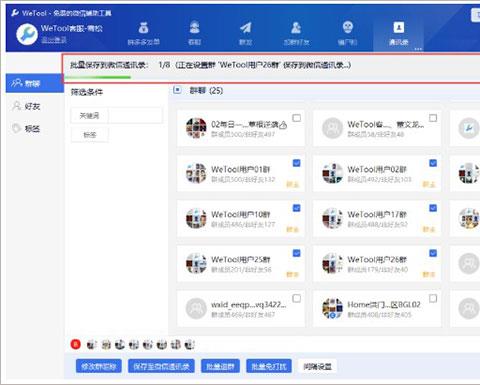Click the 群聊 (25) header label
480x385 pixels.
pyautogui.click(x=206, y=90)
